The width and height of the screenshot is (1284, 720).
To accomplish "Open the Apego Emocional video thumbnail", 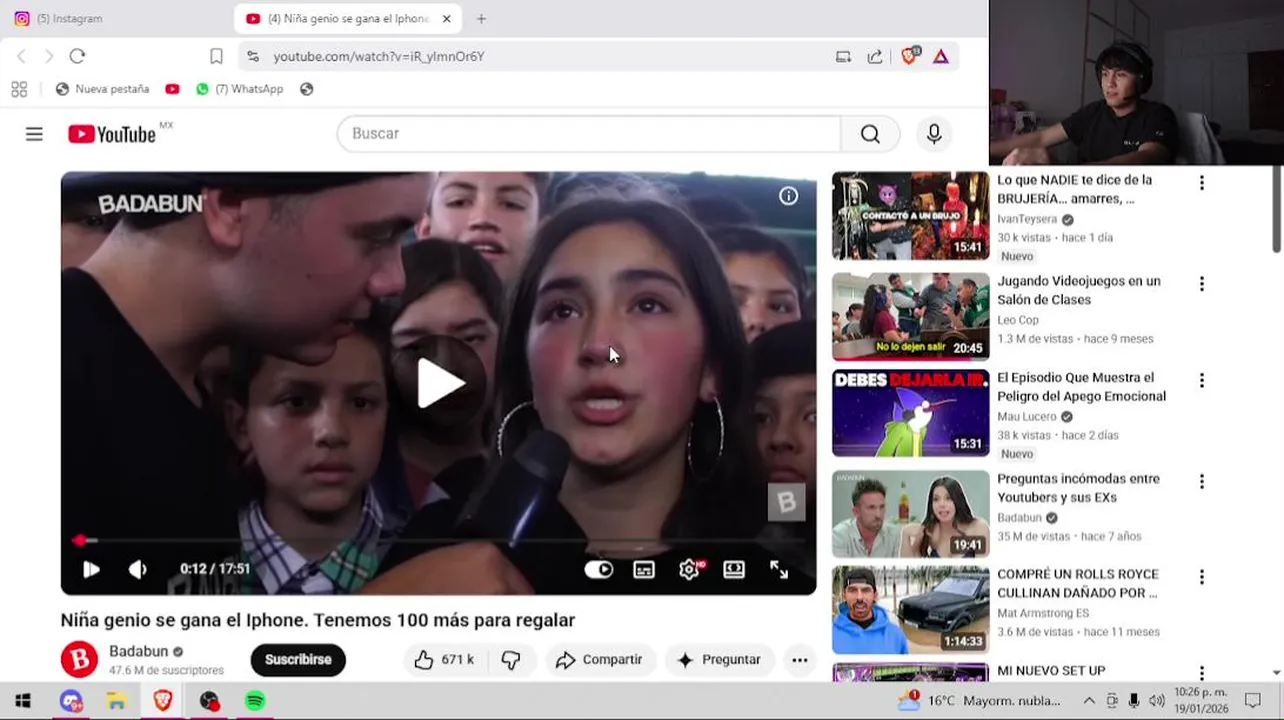I will coord(910,414).
